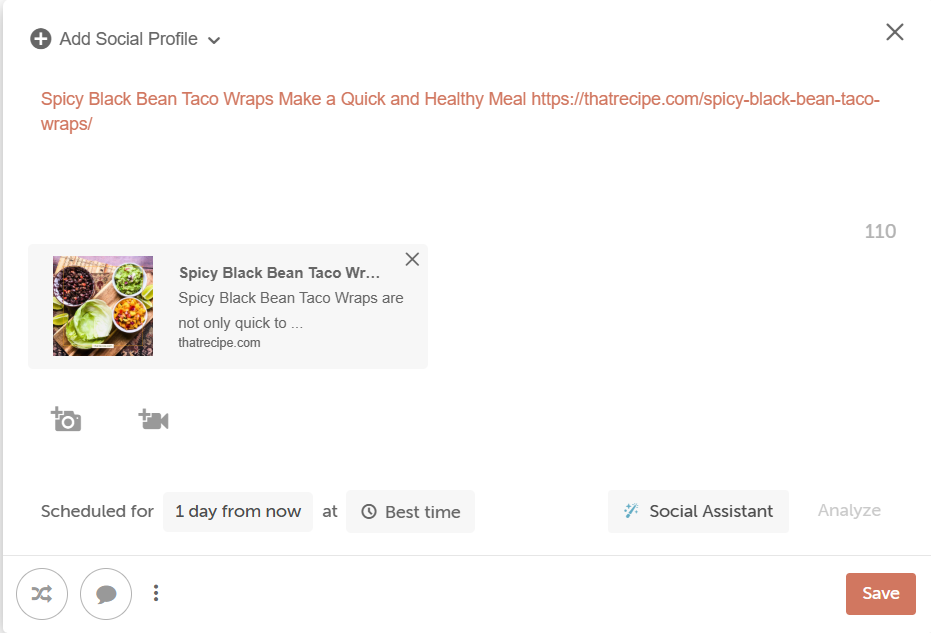Click the plus icon beside Add Social Profile
This screenshot has height=633, width=931.
click(x=41, y=40)
